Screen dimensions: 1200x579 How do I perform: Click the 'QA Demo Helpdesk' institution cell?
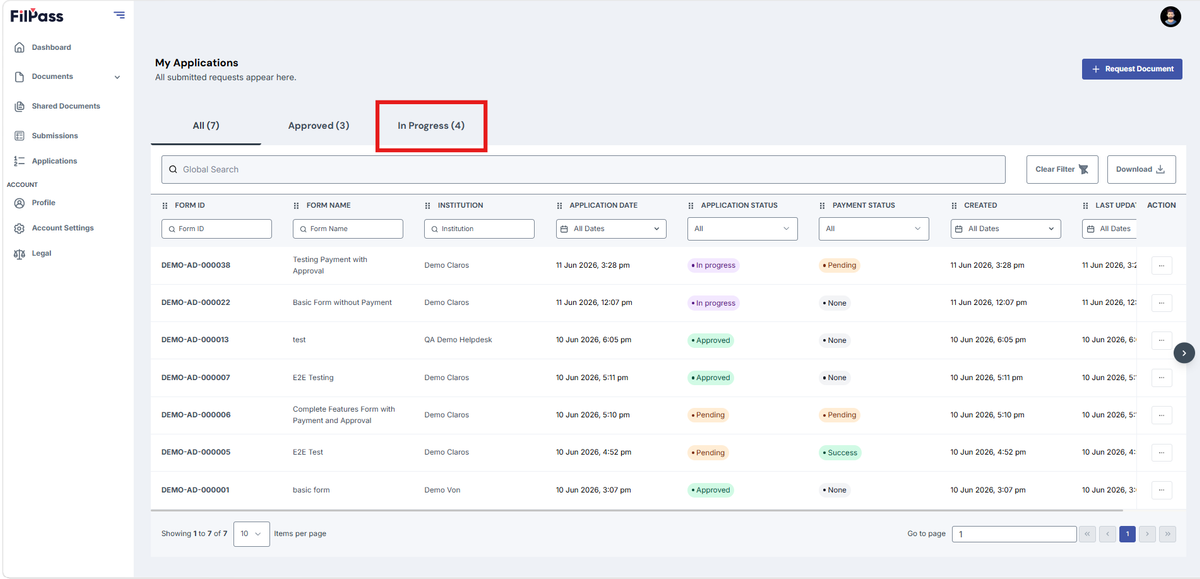click(x=458, y=340)
